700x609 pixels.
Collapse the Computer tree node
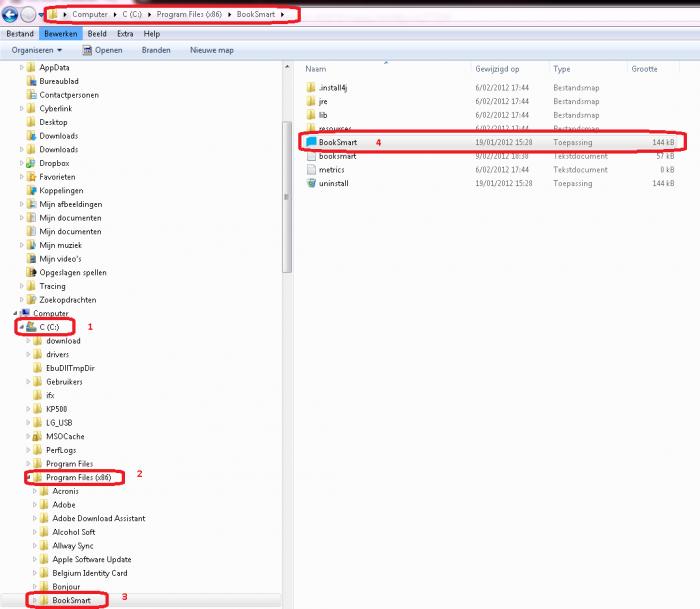click(15, 313)
